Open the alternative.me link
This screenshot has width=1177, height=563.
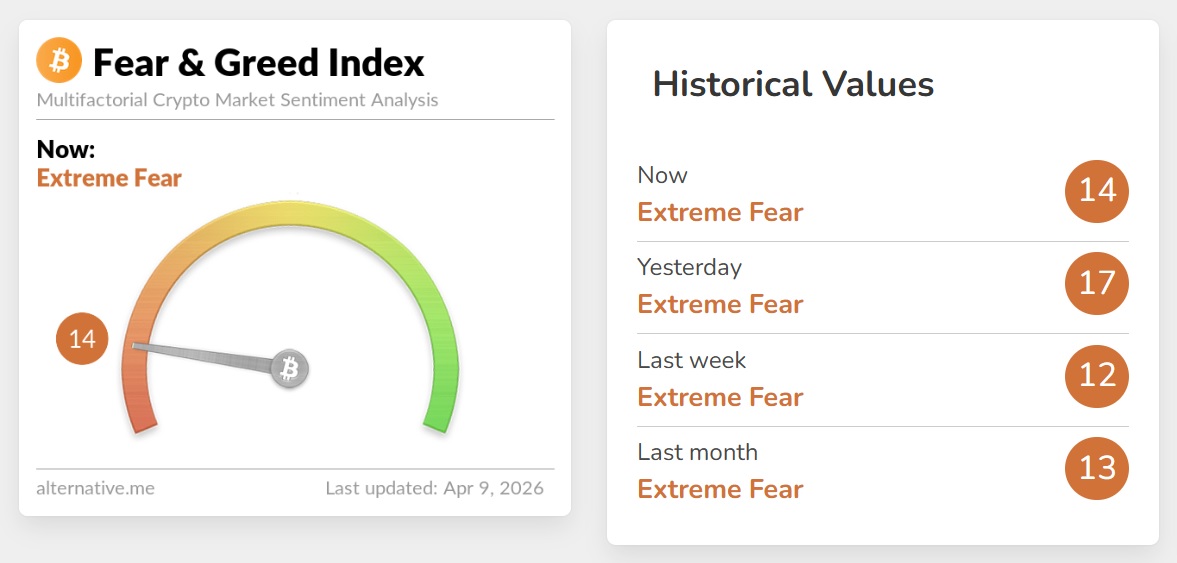tap(95, 489)
